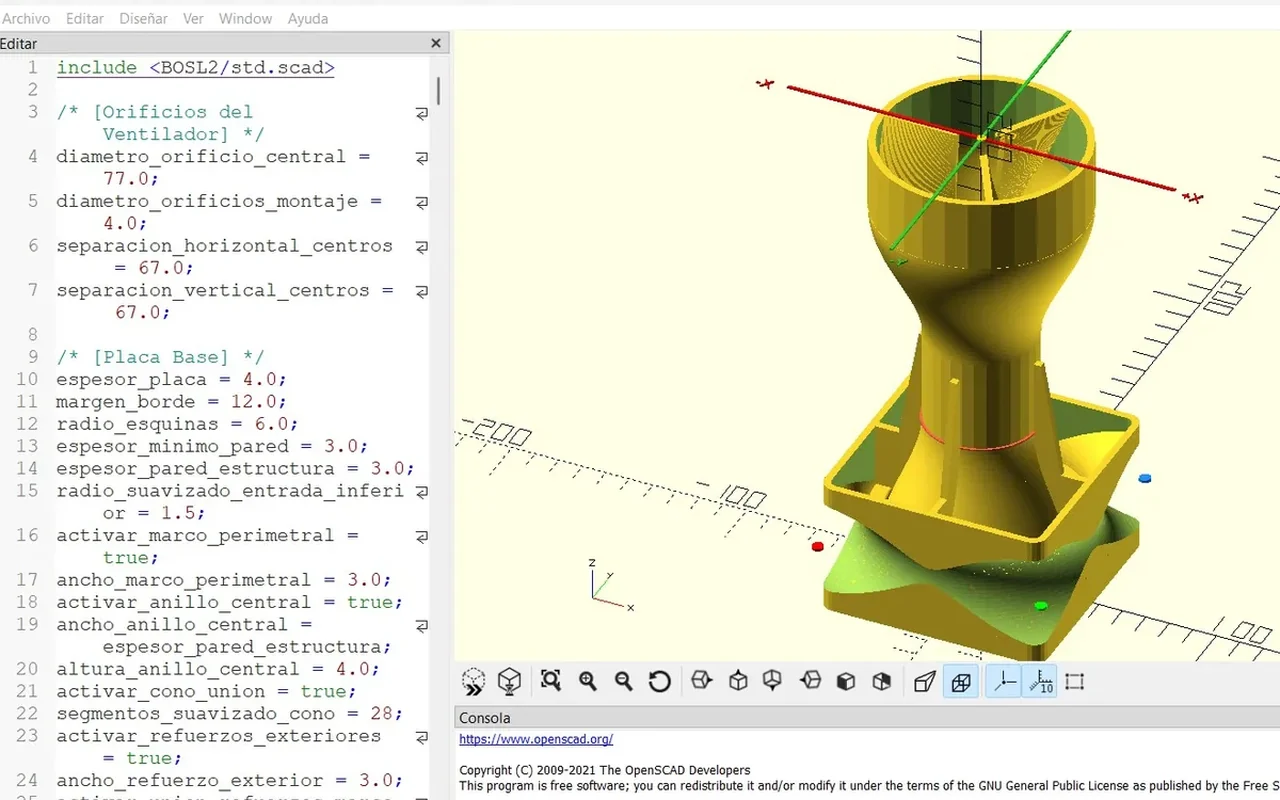Enable Perspective projection mode

[925, 681]
